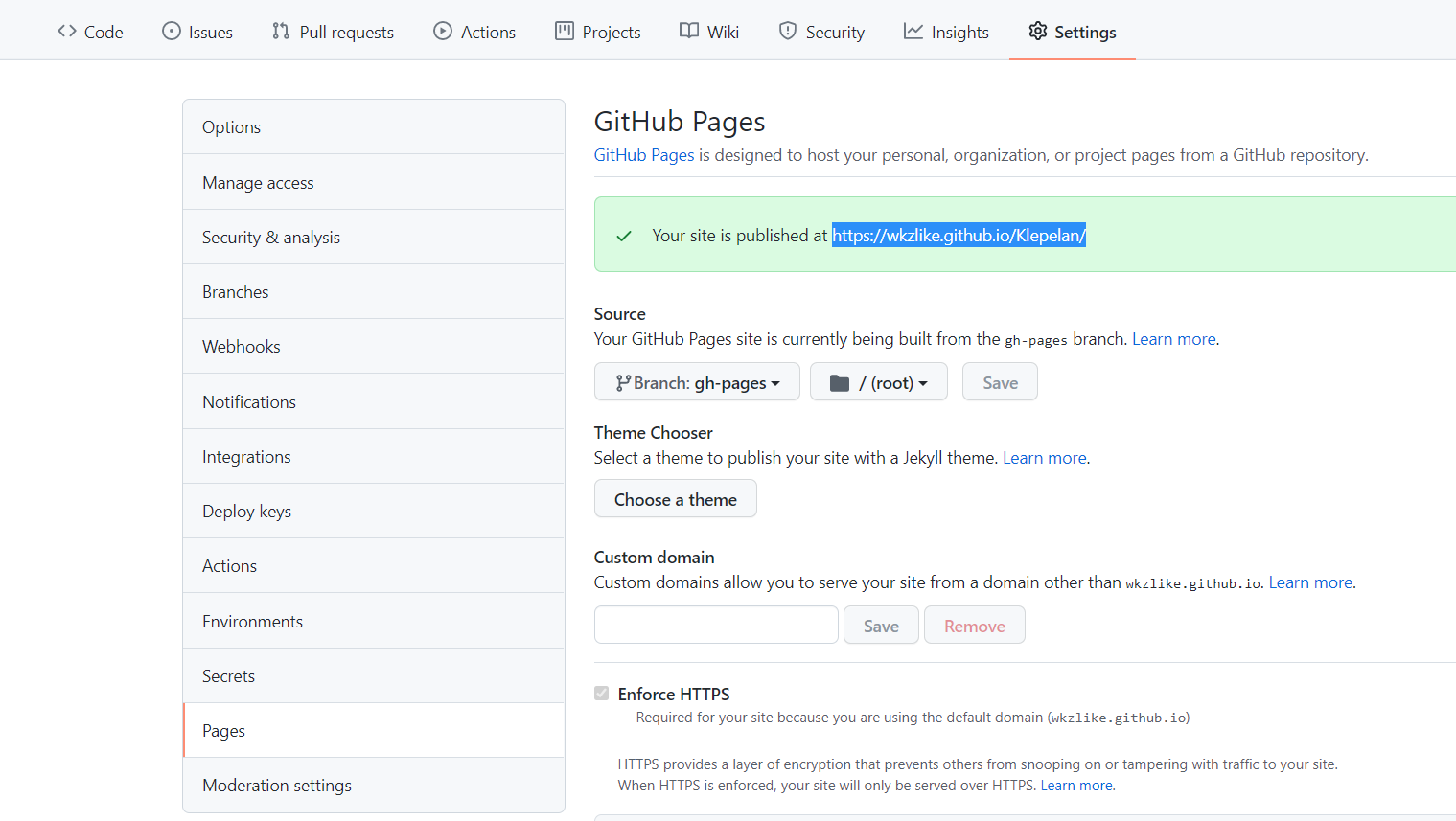Open the Code tab
The width and height of the screenshot is (1456, 821).
point(90,32)
